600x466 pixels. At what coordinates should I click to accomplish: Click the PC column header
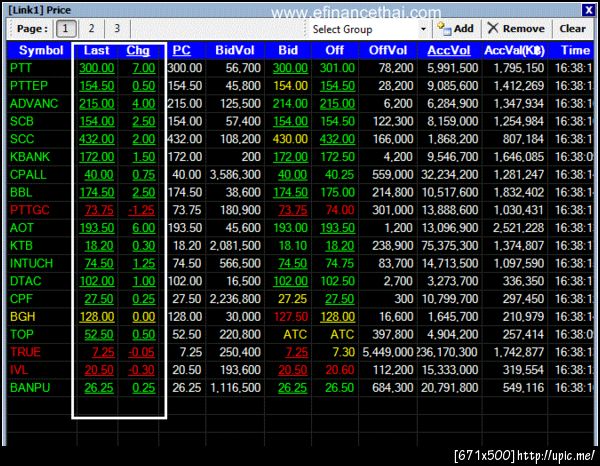(x=181, y=51)
